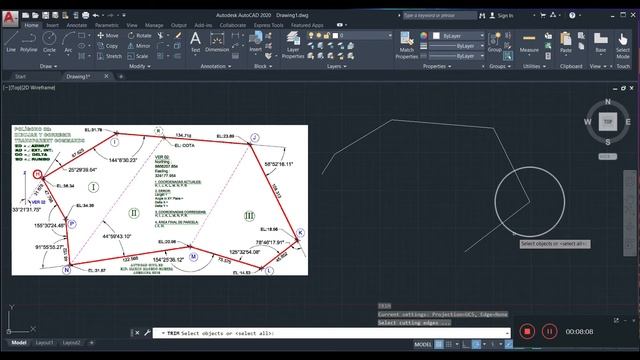Expand the Block panel
This screenshot has height=360, width=640.
pyautogui.click(x=263, y=66)
